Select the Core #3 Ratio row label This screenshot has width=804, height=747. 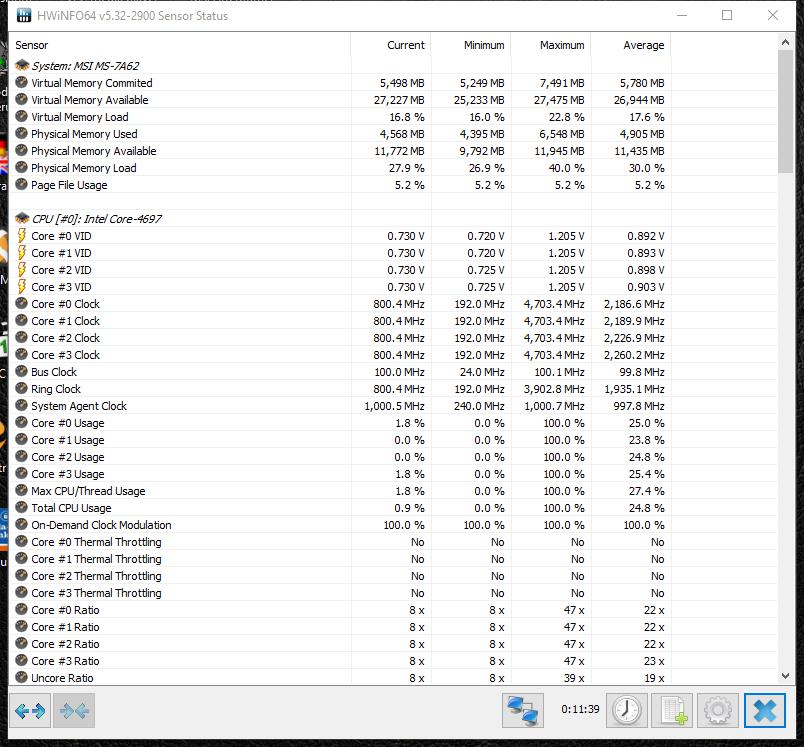pyautogui.click(x=65, y=660)
